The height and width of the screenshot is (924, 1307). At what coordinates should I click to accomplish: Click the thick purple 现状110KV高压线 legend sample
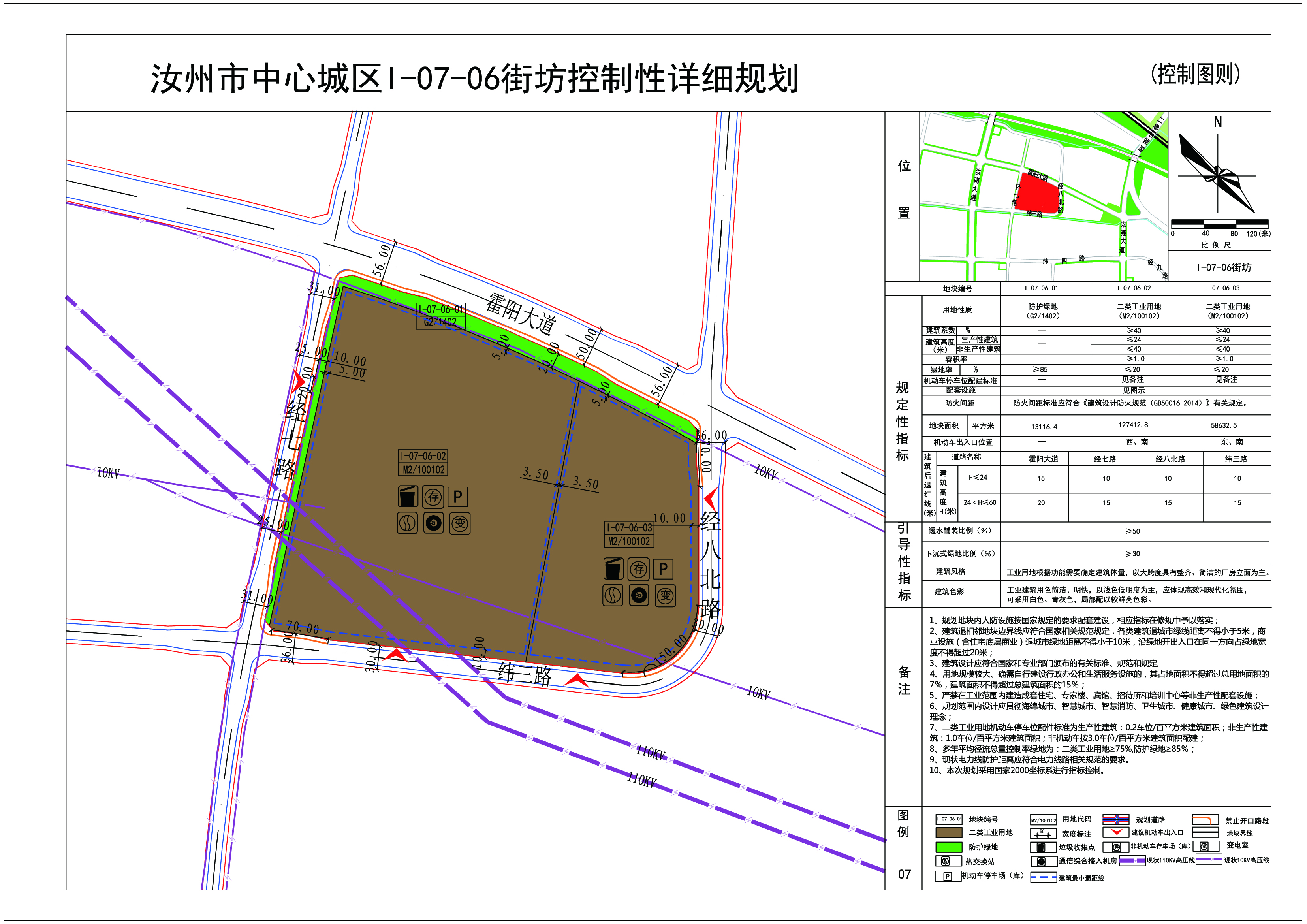[1132, 861]
